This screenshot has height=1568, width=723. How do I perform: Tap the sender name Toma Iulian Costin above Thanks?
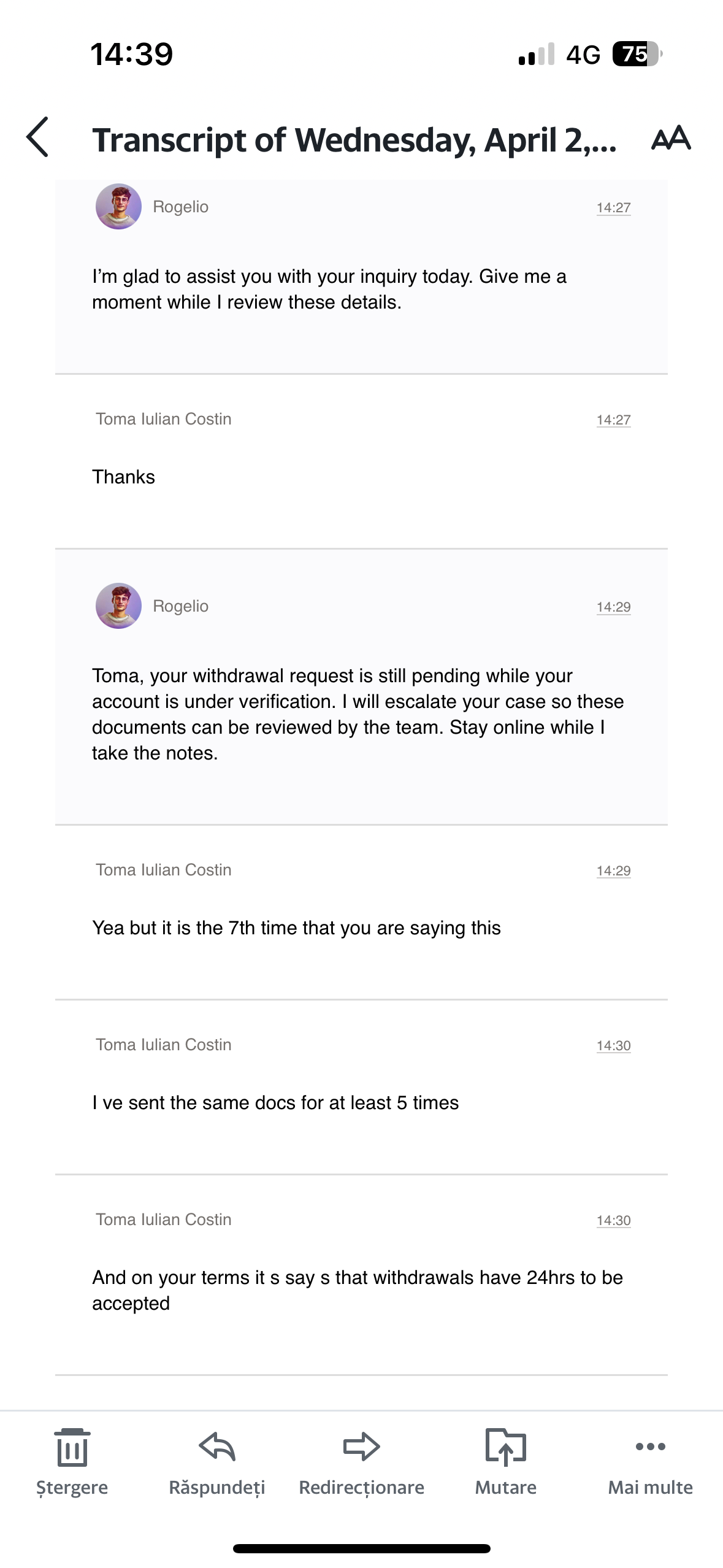164,419
